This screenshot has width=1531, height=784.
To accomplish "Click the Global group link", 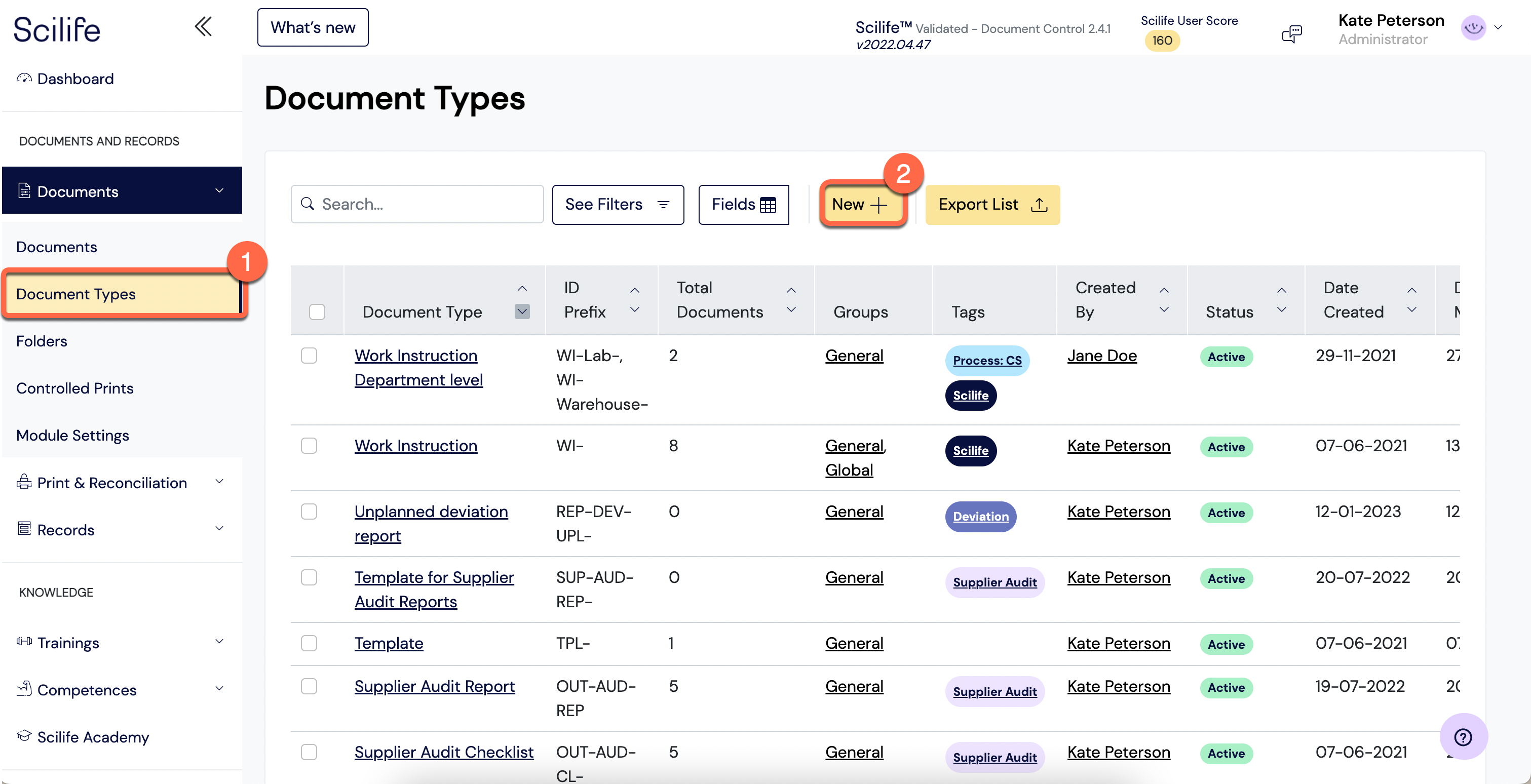I will click(x=849, y=471).
